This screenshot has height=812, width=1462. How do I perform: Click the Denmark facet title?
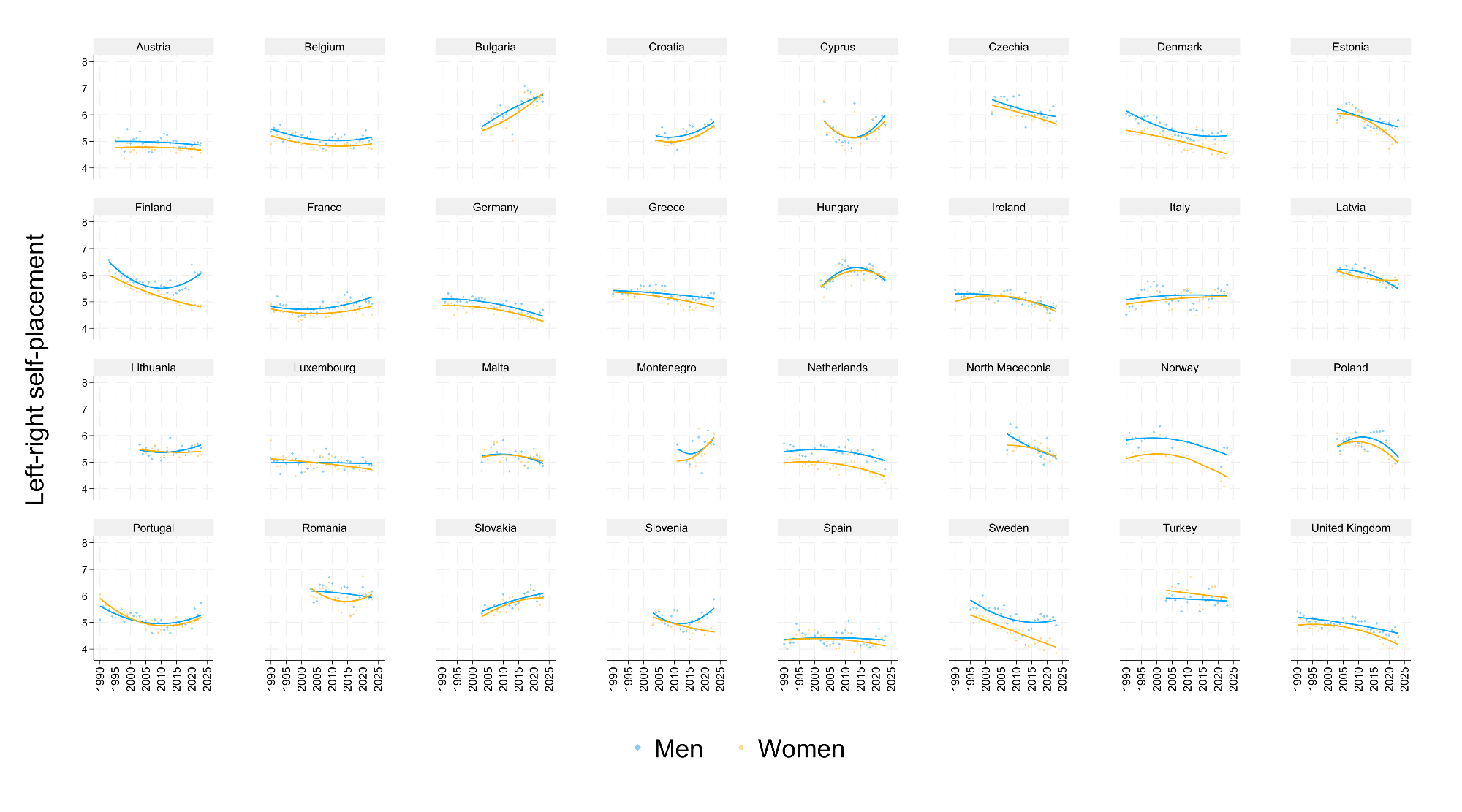coord(1180,47)
